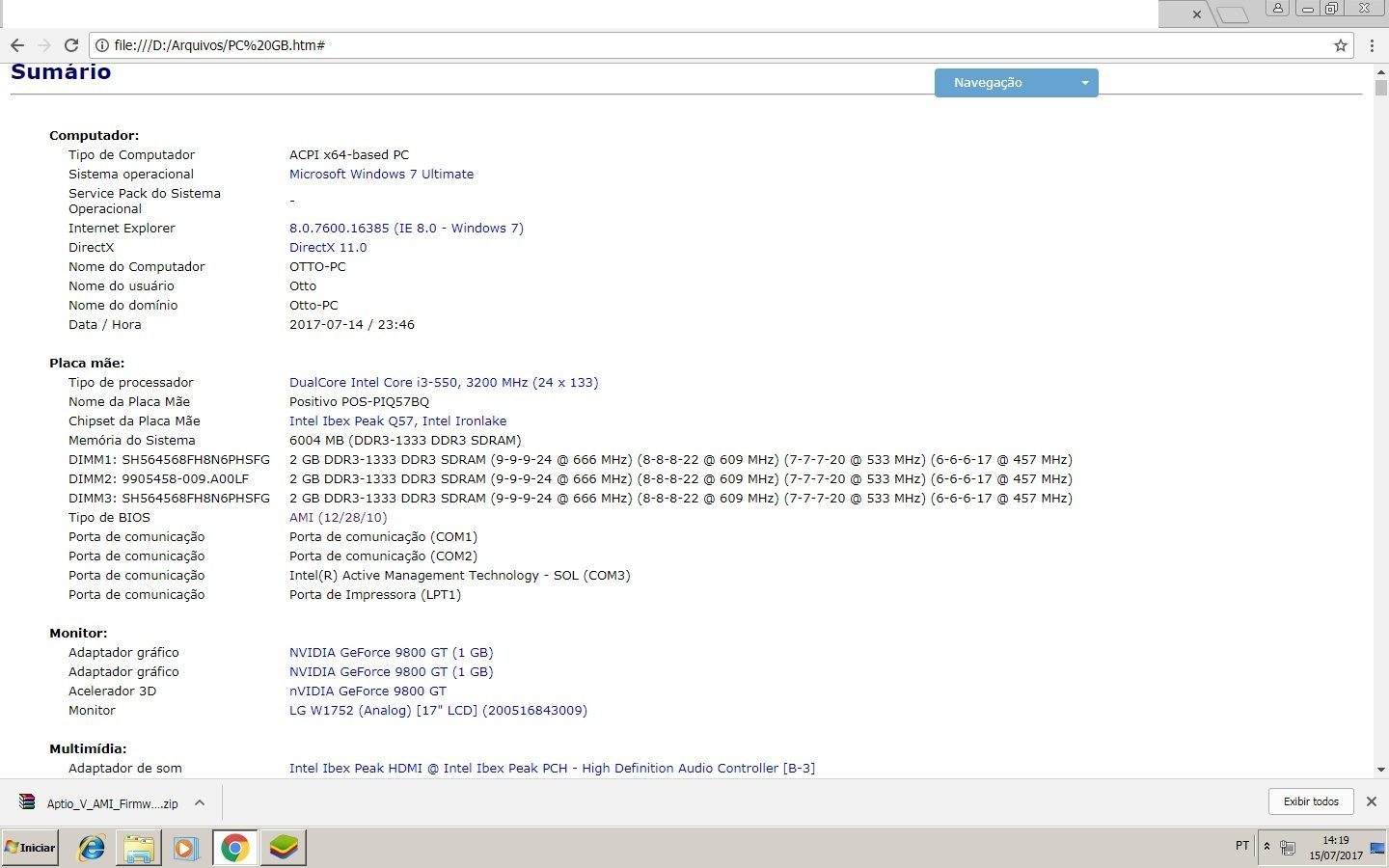The image size is (1389, 868).
Task: Open the Navegação dropdown menu
Action: coord(1016,83)
